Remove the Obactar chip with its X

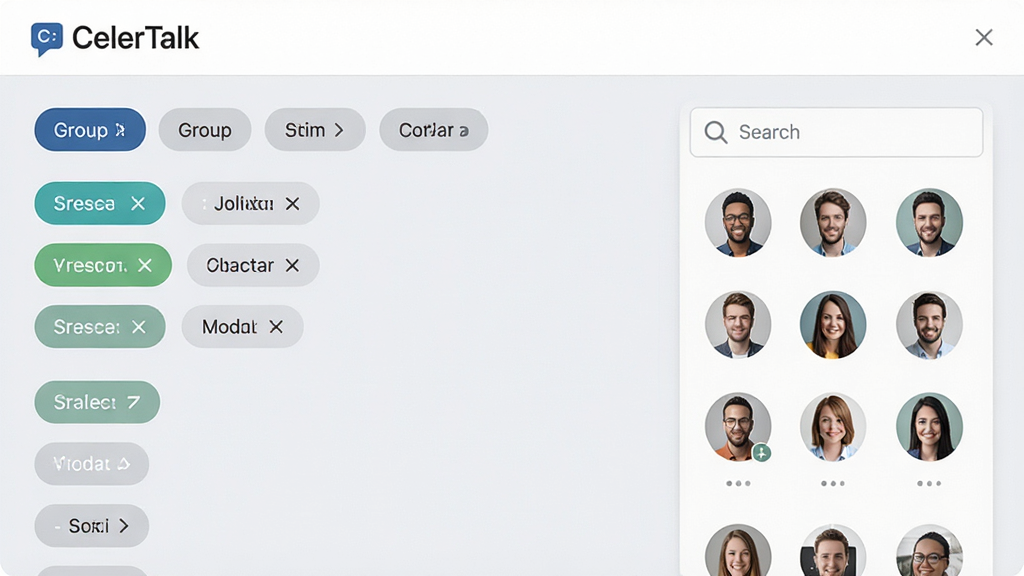point(292,265)
